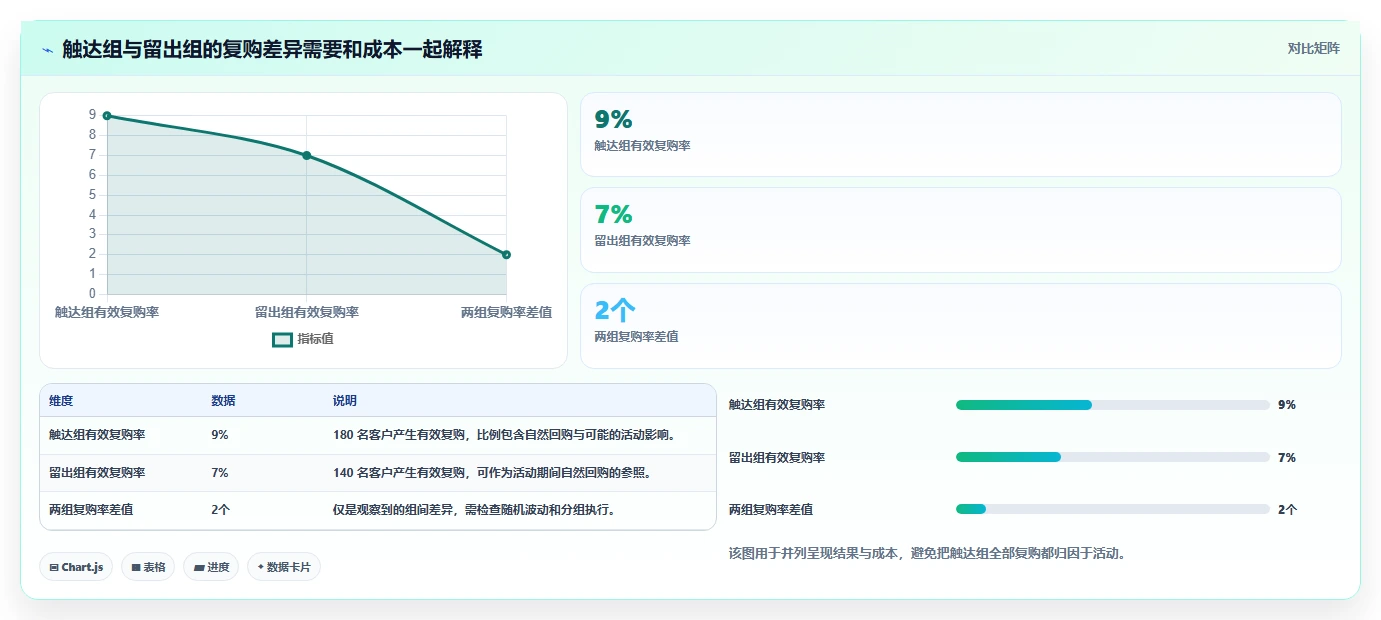
Task: Click the 对比矩阵 label in the header
Action: point(1313,48)
